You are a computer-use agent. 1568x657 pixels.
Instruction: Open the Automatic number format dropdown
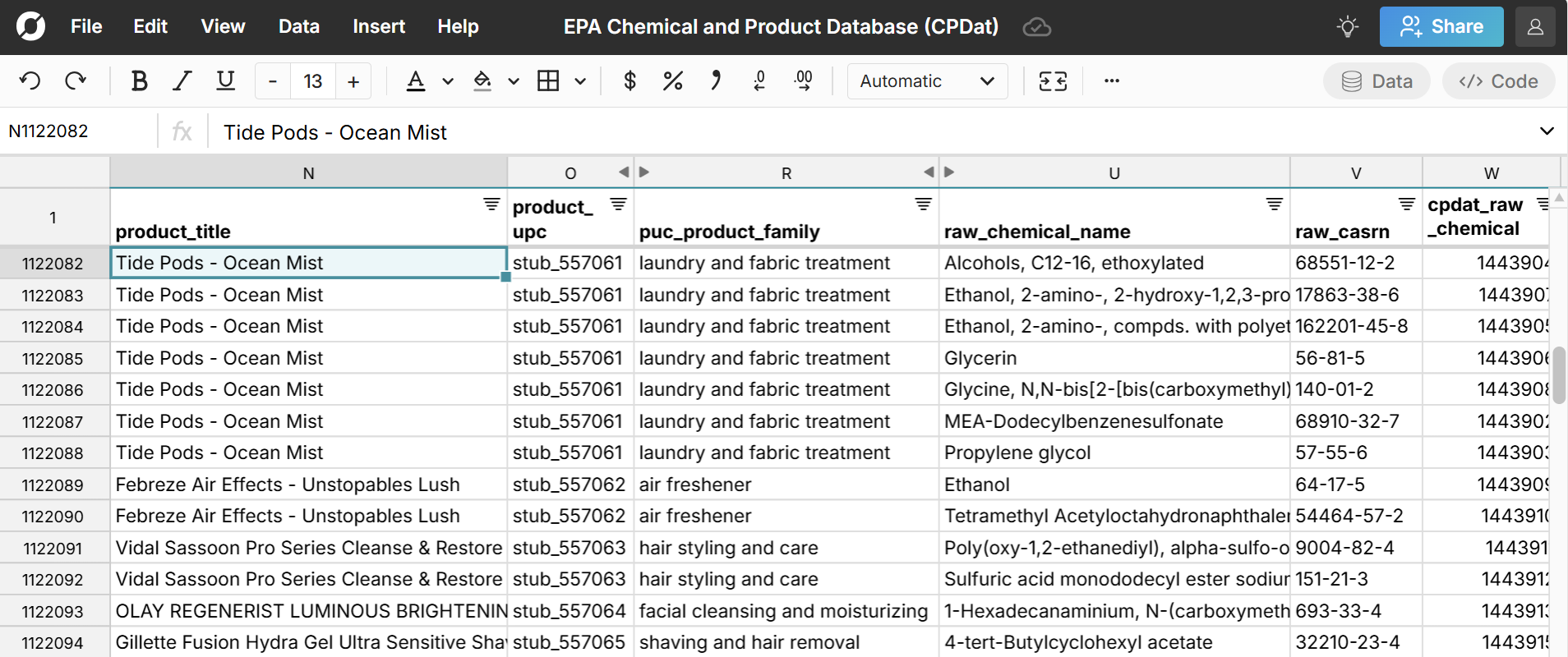click(x=927, y=80)
